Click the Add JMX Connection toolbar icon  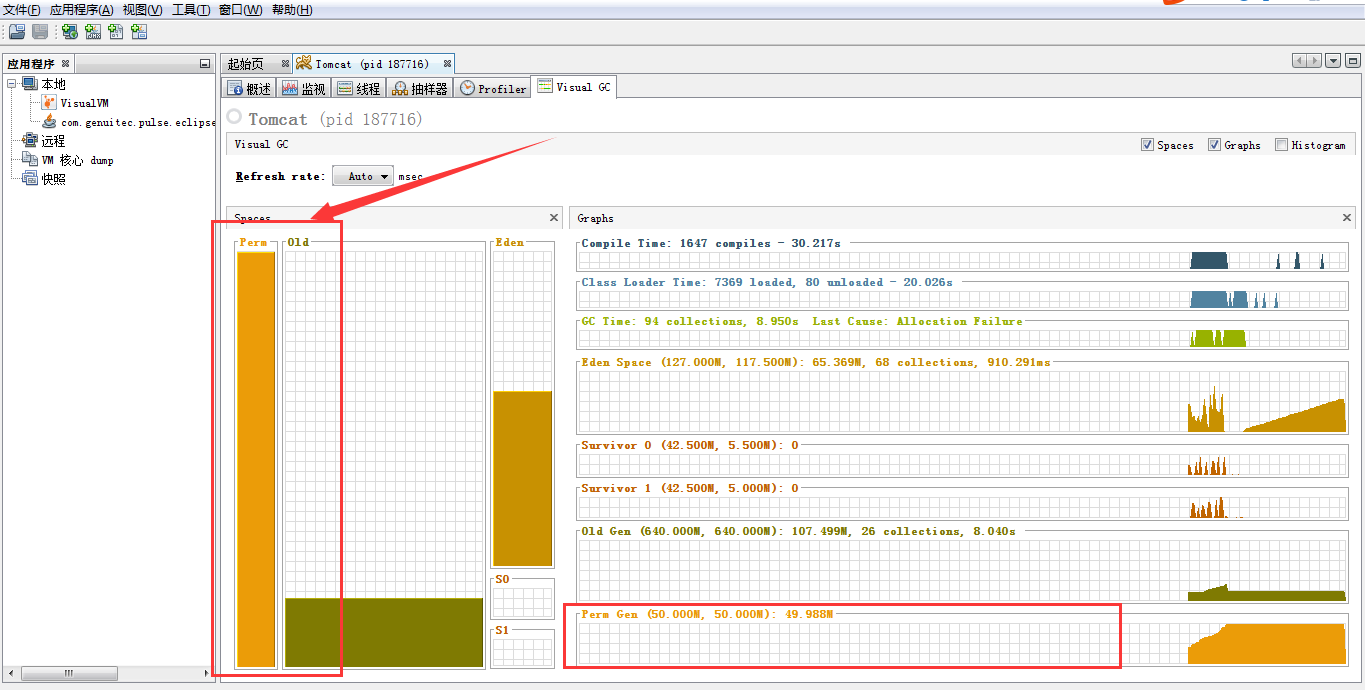92,31
